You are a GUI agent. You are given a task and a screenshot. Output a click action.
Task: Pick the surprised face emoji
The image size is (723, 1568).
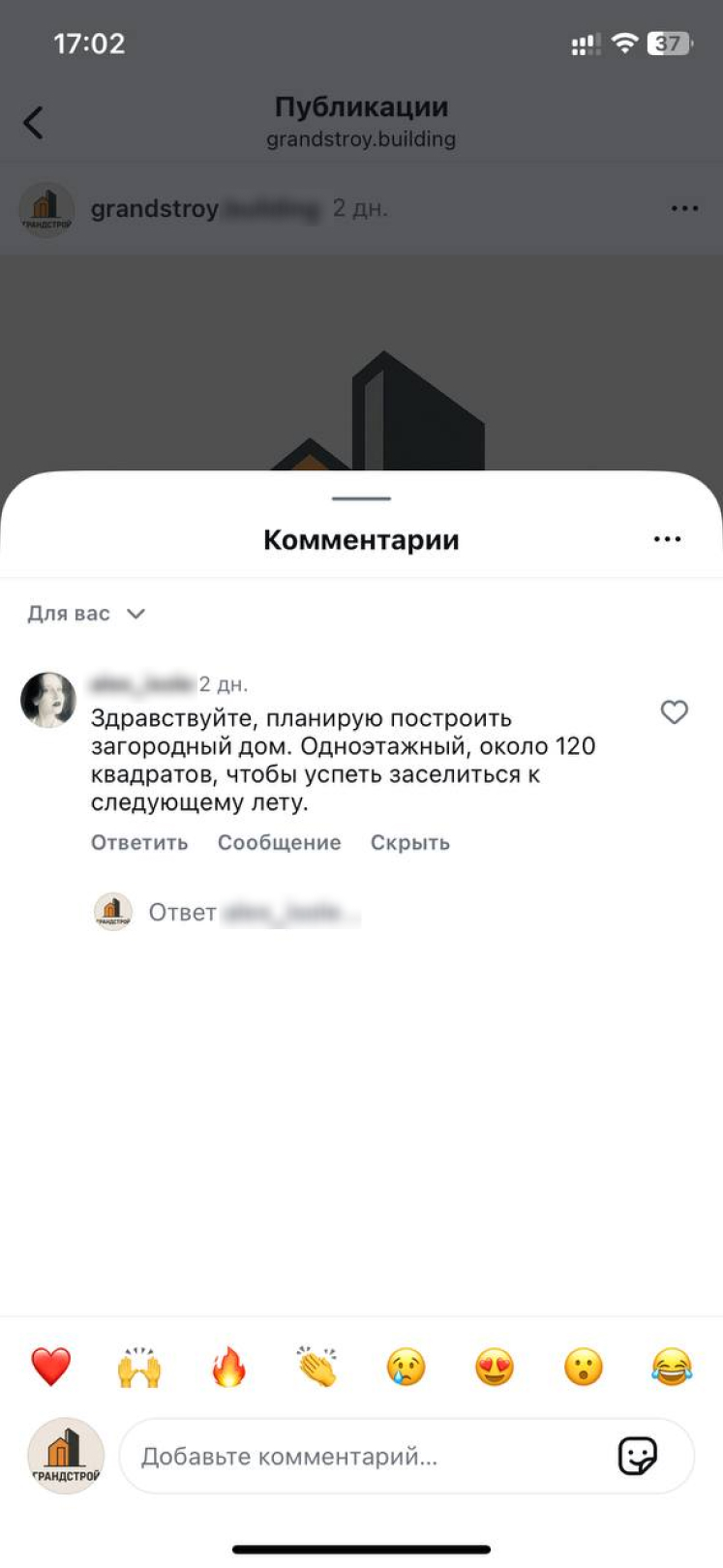(x=584, y=1367)
